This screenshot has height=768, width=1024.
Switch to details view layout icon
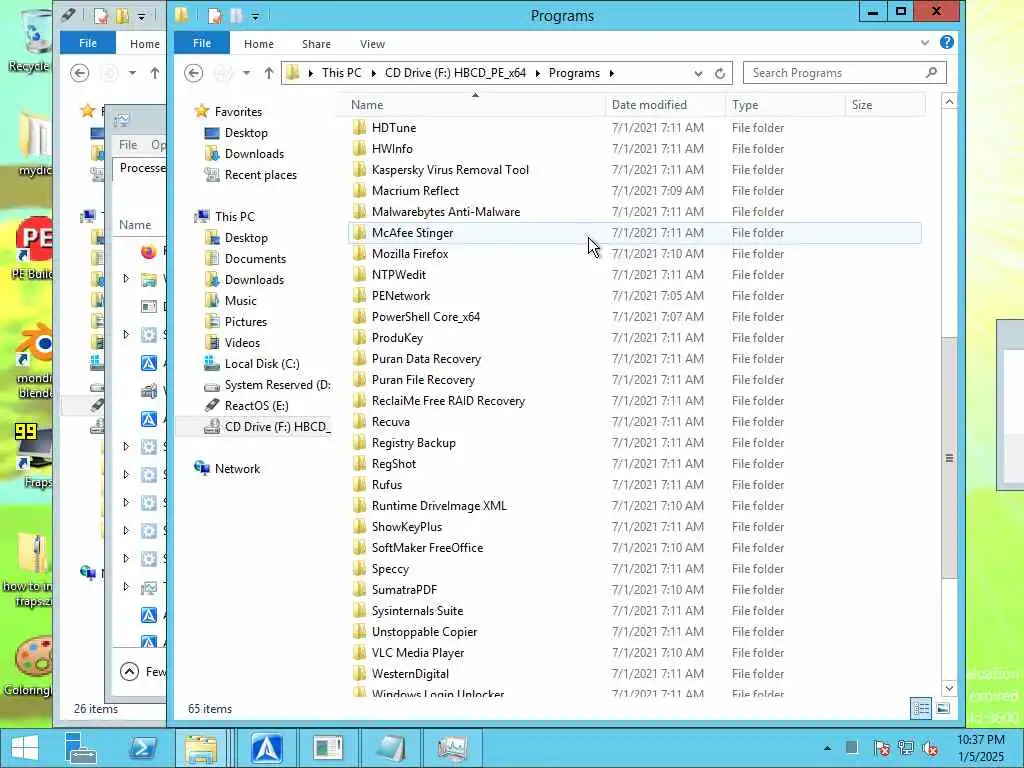click(x=921, y=709)
